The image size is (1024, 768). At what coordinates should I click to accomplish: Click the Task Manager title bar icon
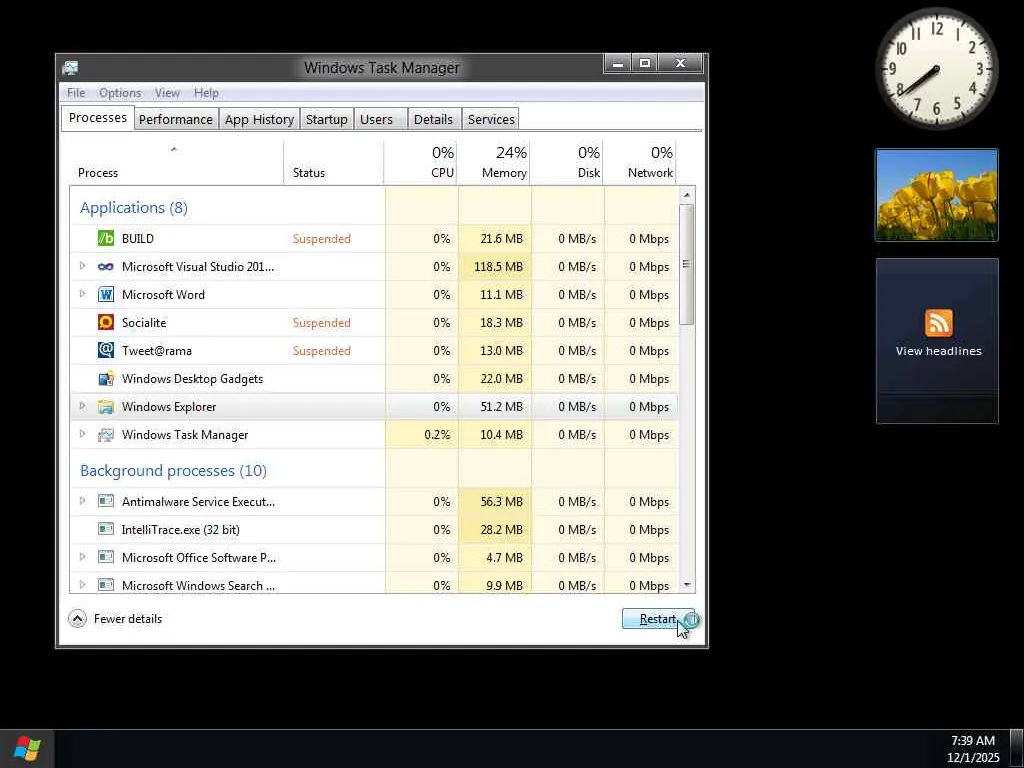71,67
